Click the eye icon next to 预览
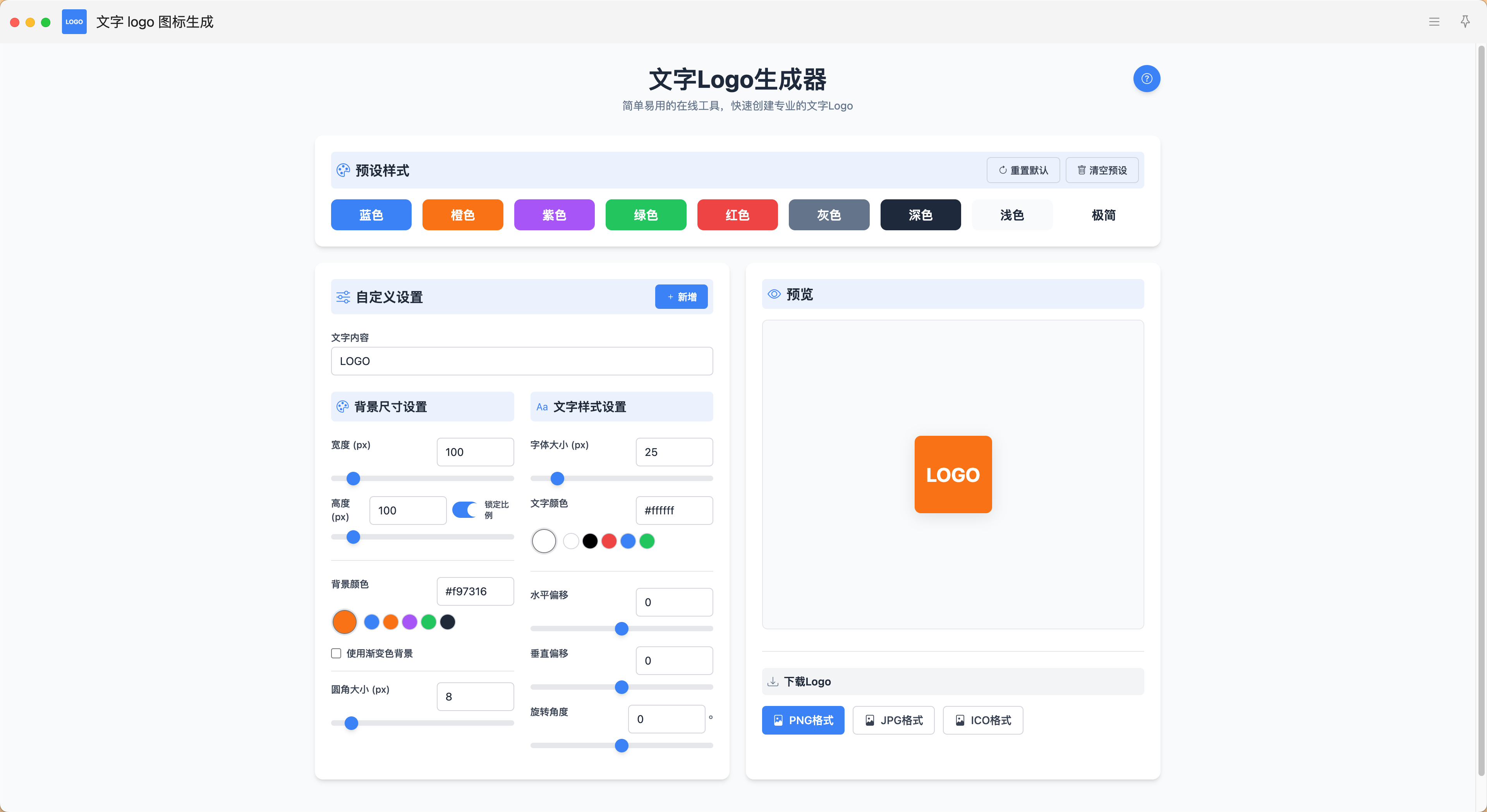This screenshot has width=1487, height=812. pyautogui.click(x=774, y=294)
